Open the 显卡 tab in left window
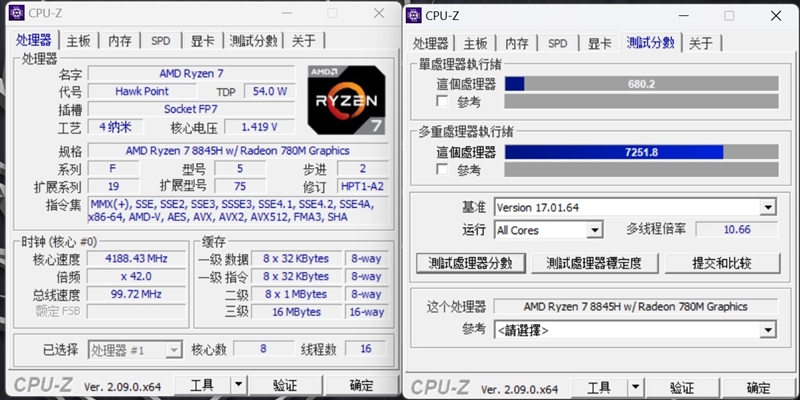Screen dimensions: 800x400 click(203, 41)
